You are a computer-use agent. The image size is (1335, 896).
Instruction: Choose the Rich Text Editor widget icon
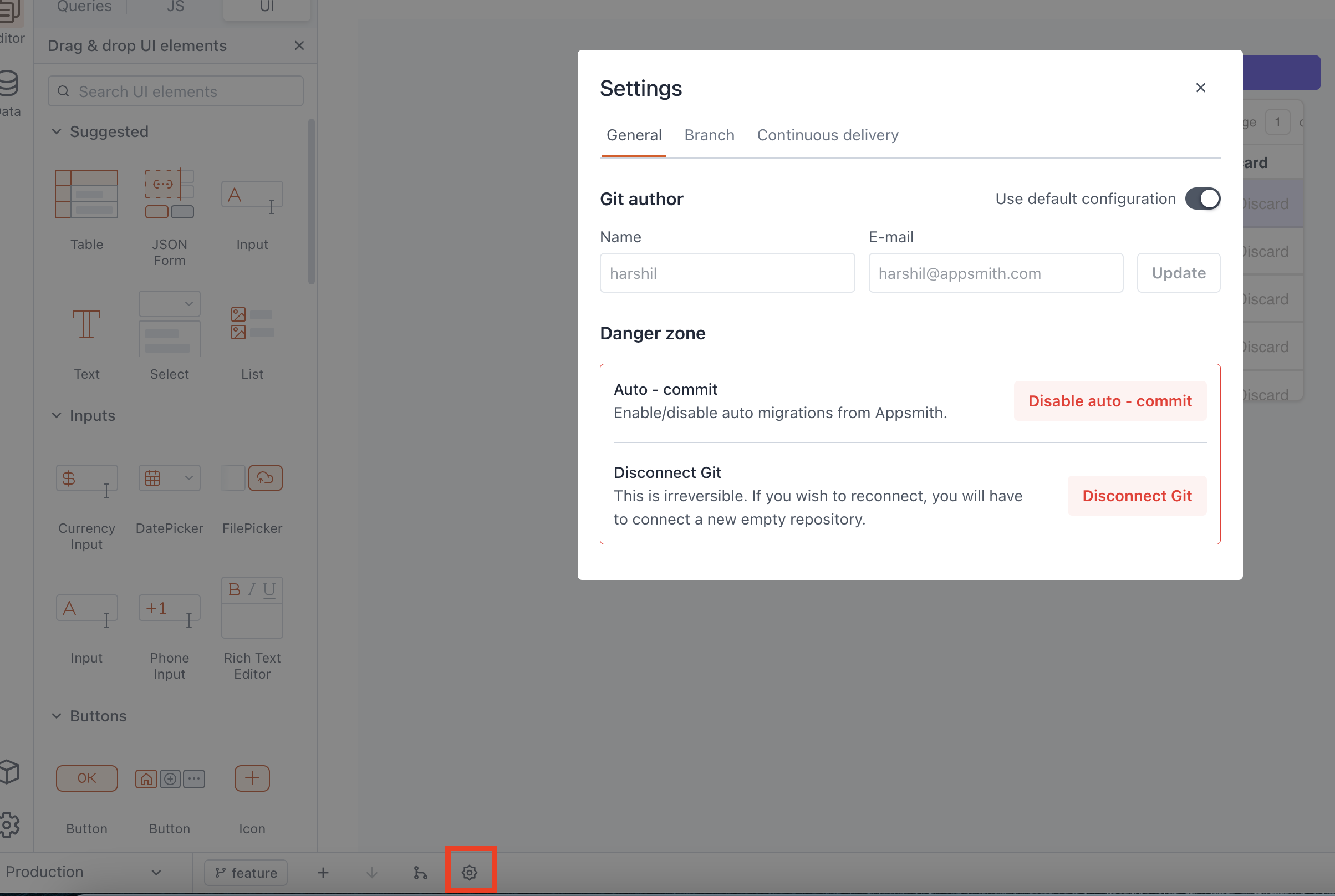pyautogui.click(x=252, y=607)
